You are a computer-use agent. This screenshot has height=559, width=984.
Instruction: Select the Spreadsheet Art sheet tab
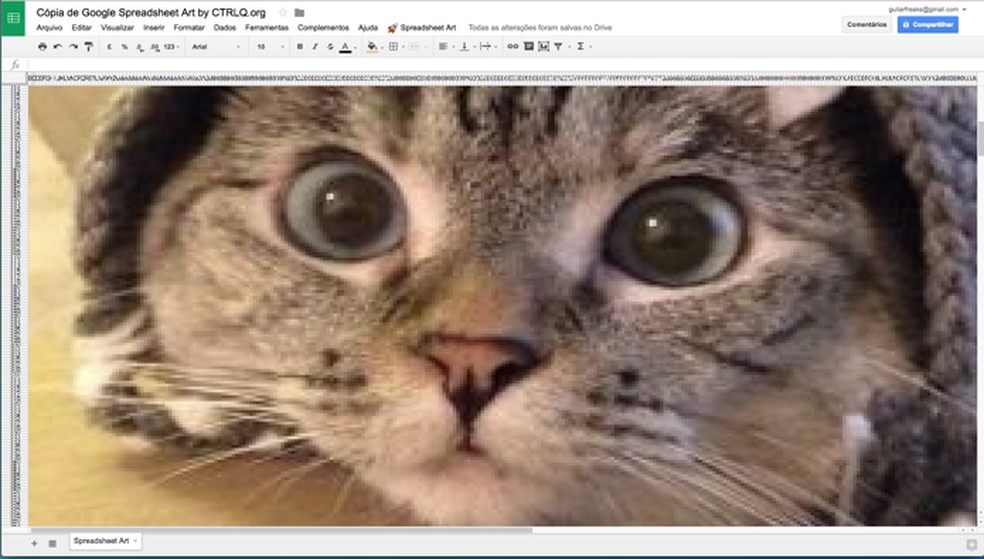[105, 541]
